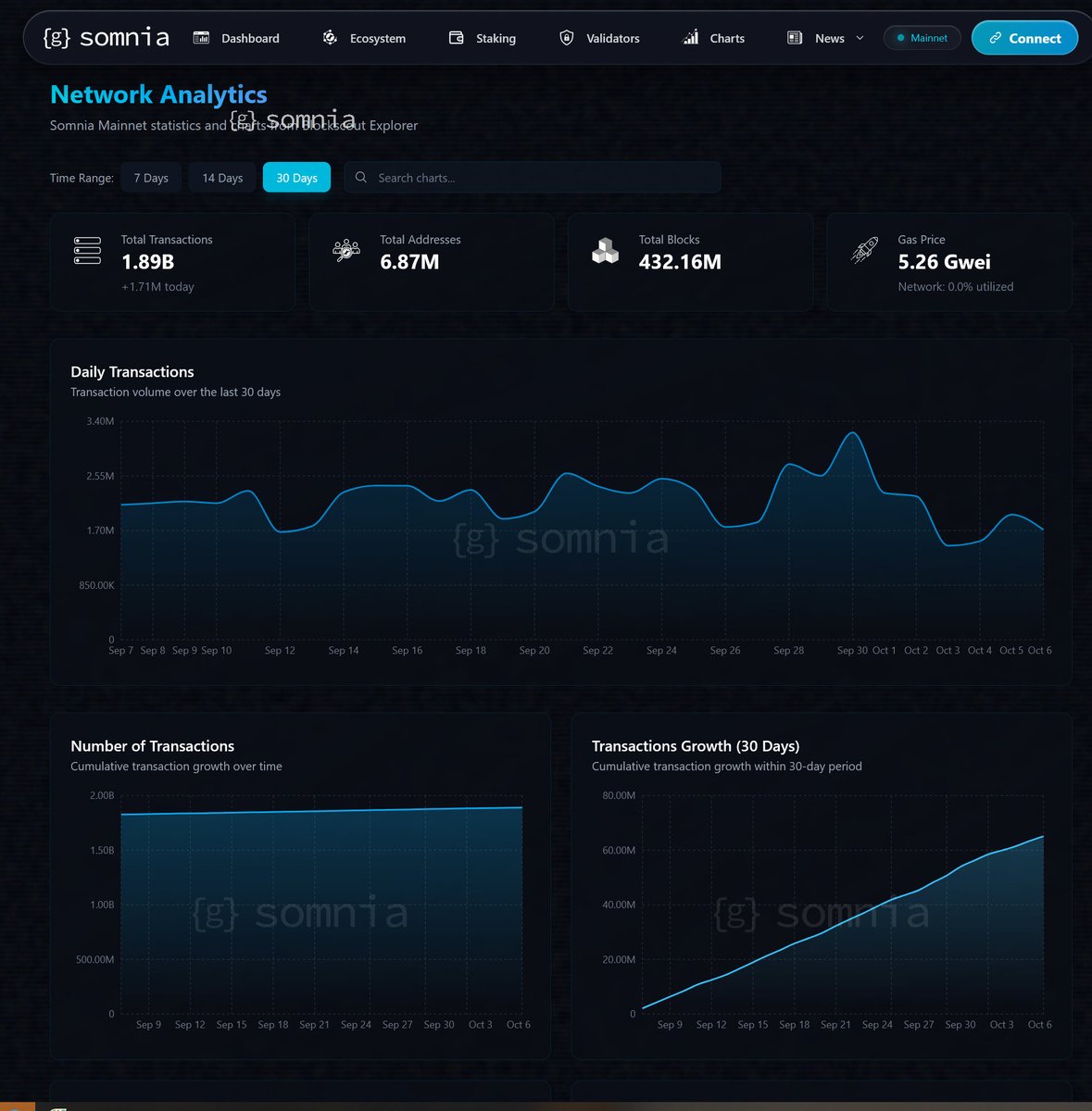
Task: Select the 14 Days time range
Action: click(x=222, y=178)
